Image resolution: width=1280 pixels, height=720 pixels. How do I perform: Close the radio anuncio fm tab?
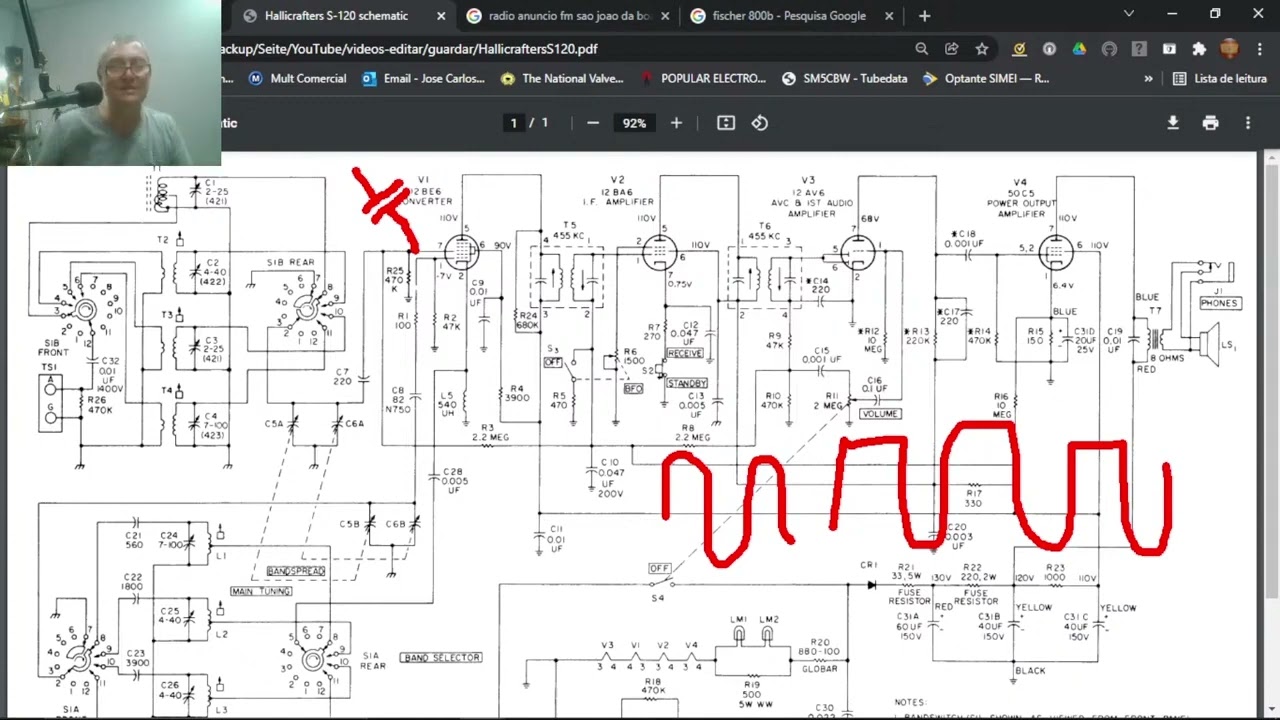coord(665,16)
